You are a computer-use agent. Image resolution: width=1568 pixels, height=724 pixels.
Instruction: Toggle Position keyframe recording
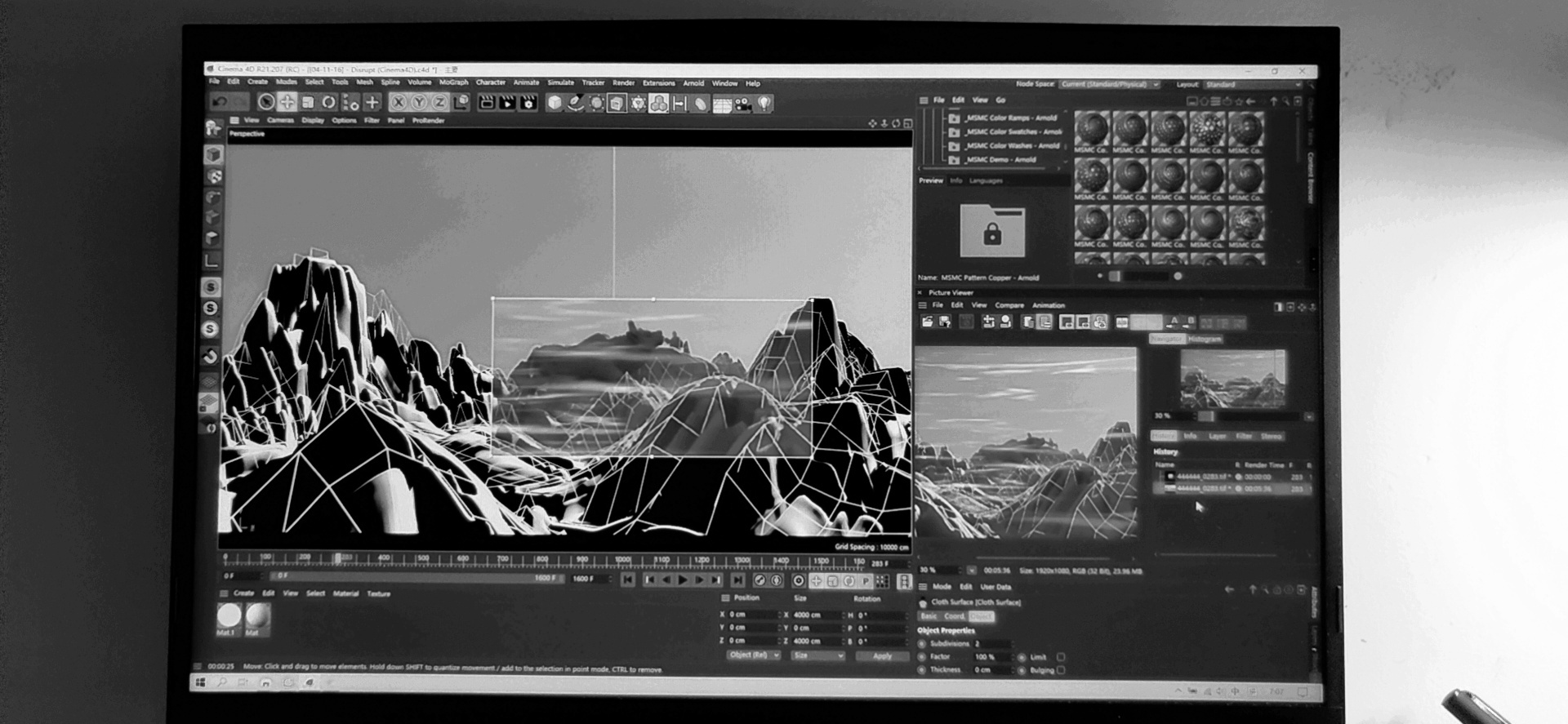tap(816, 581)
